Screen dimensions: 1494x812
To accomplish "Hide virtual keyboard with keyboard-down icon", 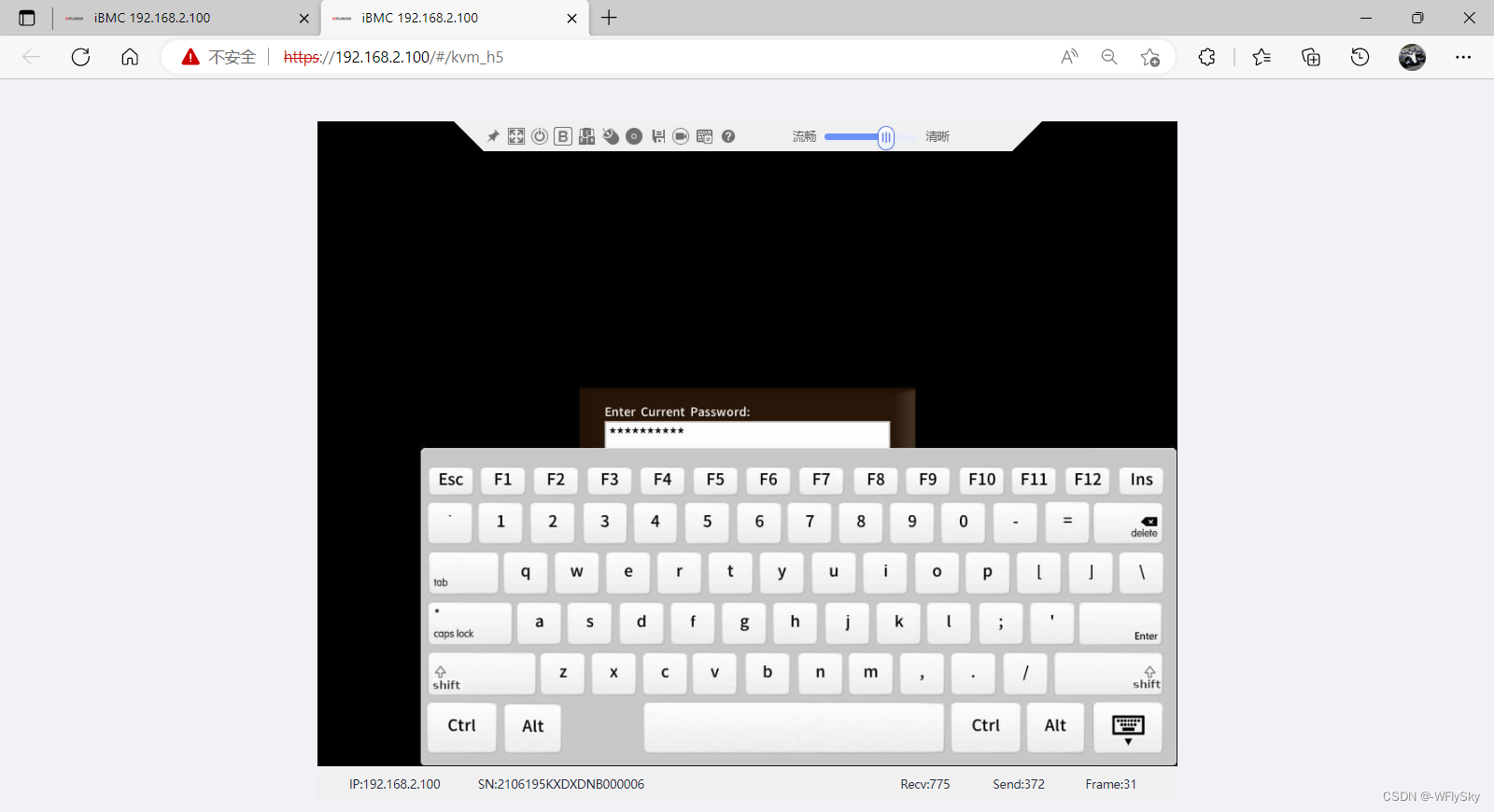I will pos(1128,727).
